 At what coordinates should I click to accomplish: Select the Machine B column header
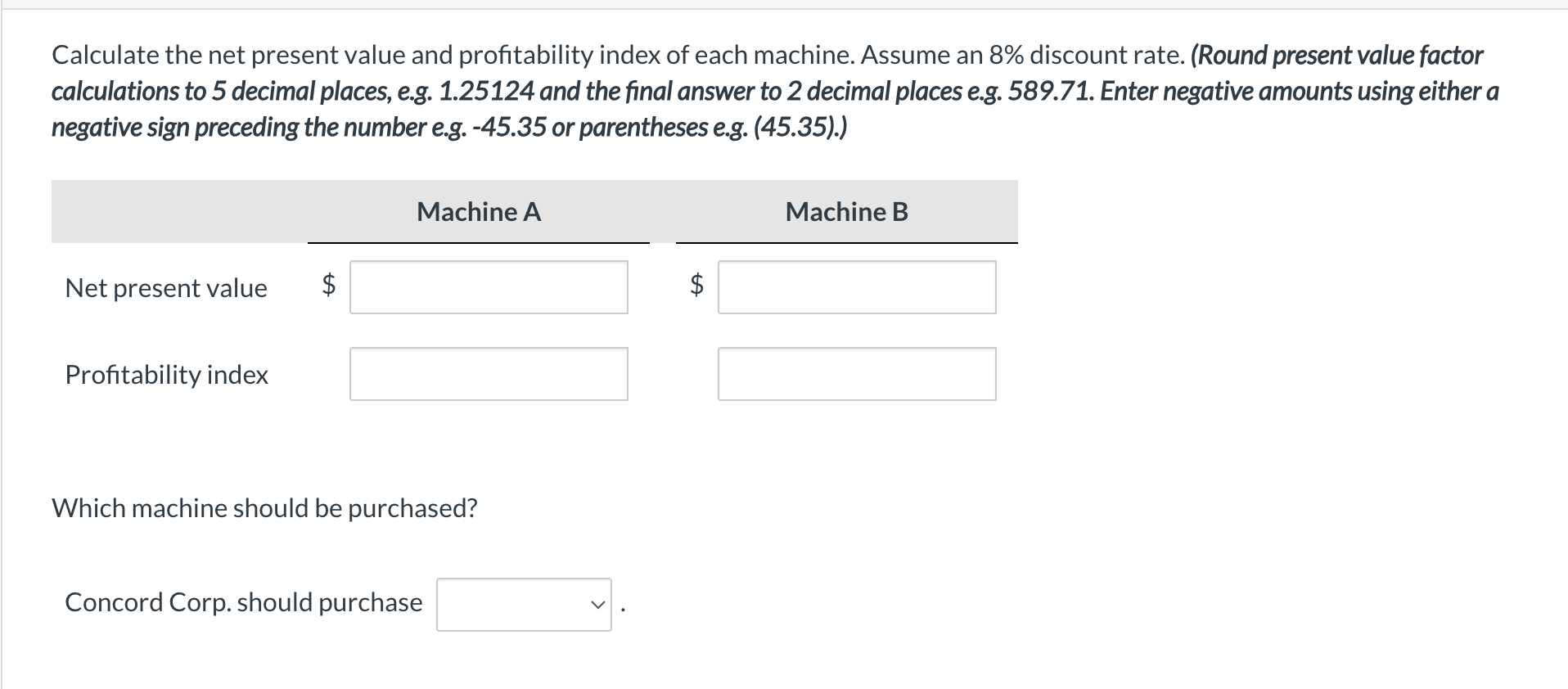coord(847,212)
